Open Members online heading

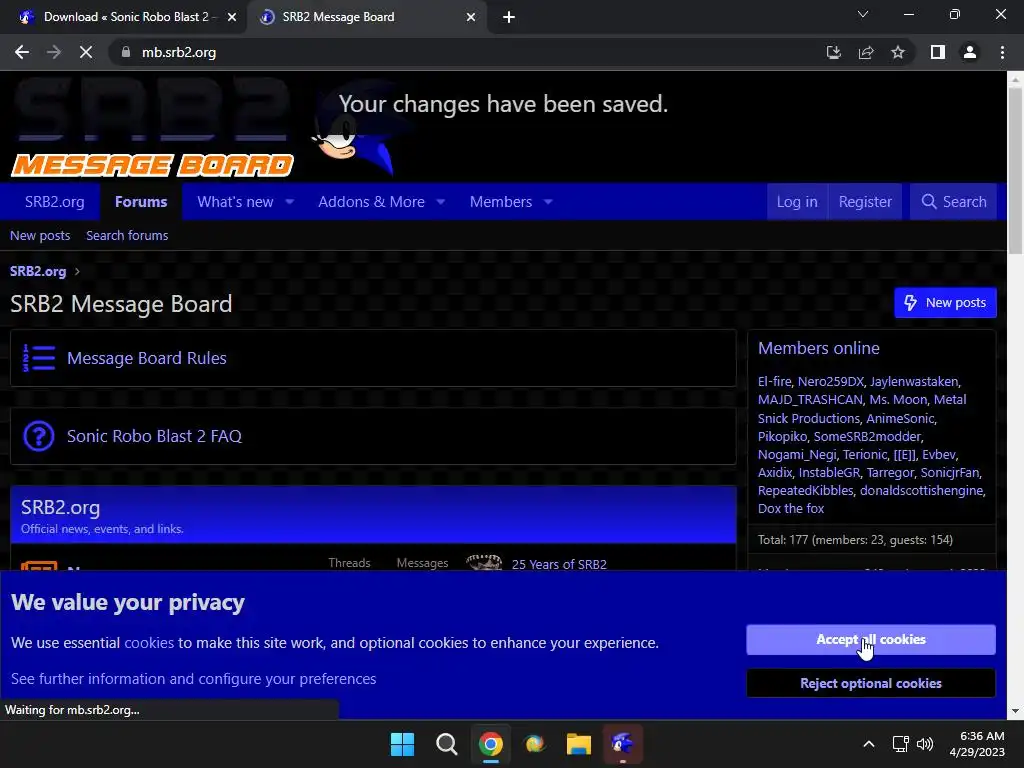pyautogui.click(x=818, y=348)
